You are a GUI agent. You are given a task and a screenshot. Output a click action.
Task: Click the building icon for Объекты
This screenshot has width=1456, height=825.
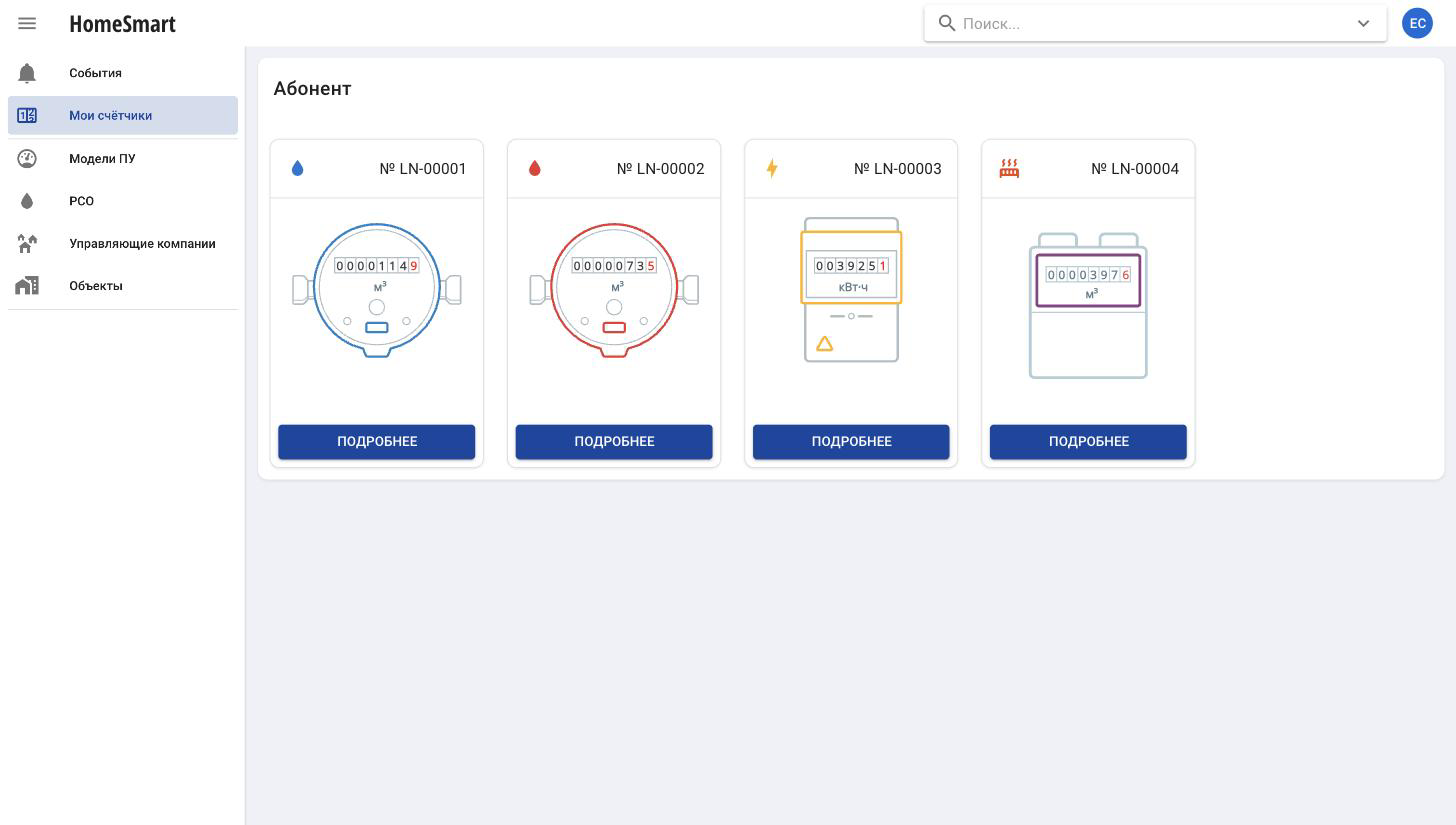click(x=27, y=286)
